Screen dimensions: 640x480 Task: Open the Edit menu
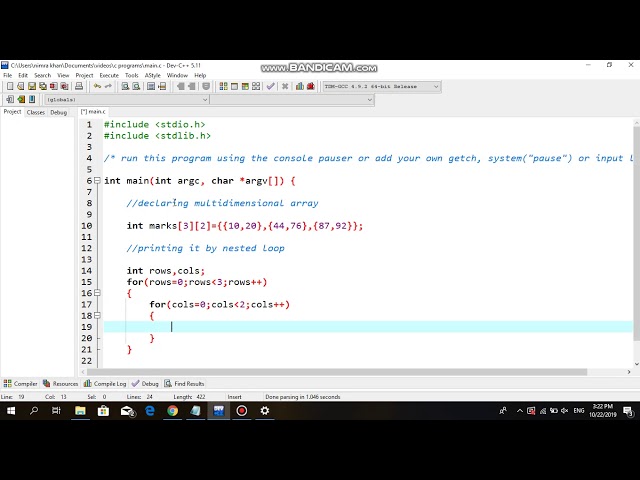point(23,75)
